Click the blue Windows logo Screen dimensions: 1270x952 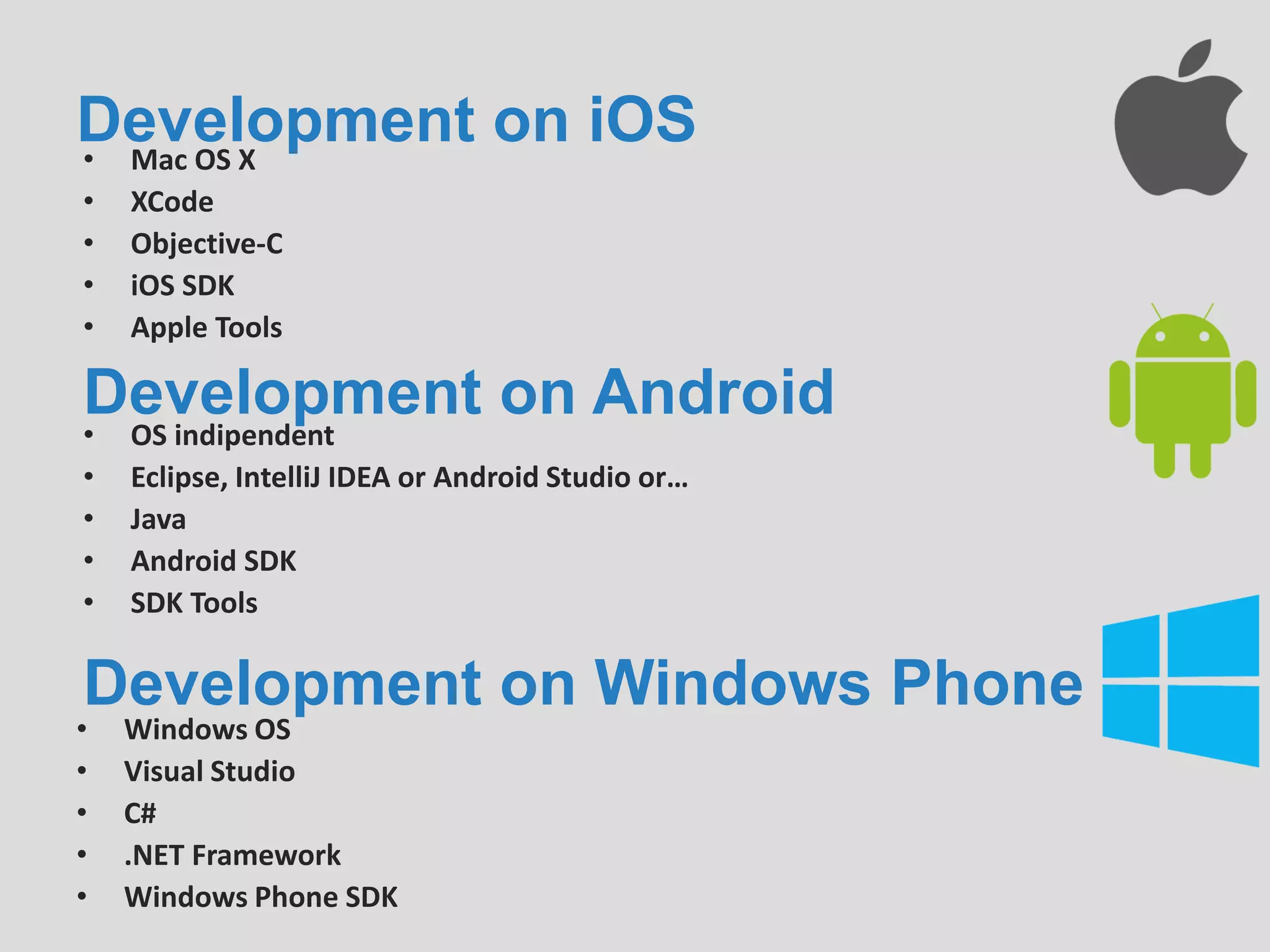pos(1181,682)
